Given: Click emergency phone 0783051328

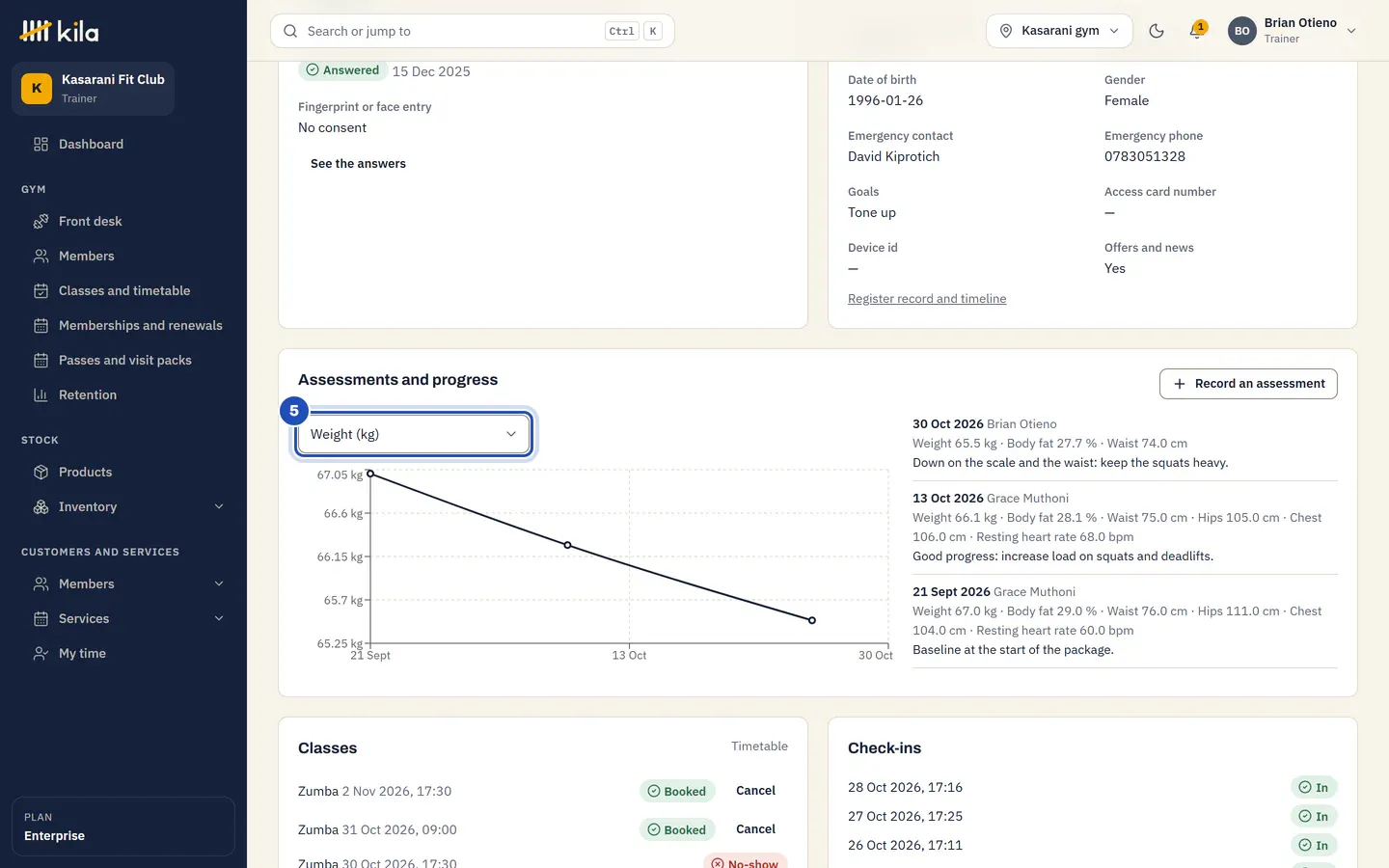Looking at the screenshot, I should (1145, 156).
